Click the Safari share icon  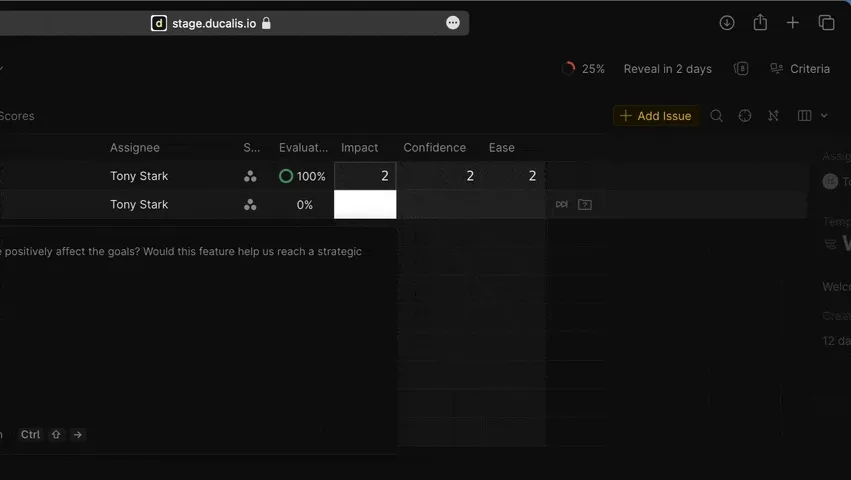pos(760,23)
